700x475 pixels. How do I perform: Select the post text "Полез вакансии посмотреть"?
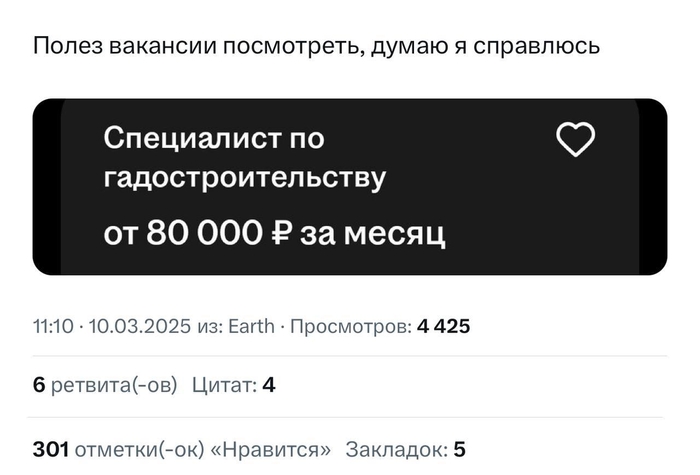pos(196,46)
